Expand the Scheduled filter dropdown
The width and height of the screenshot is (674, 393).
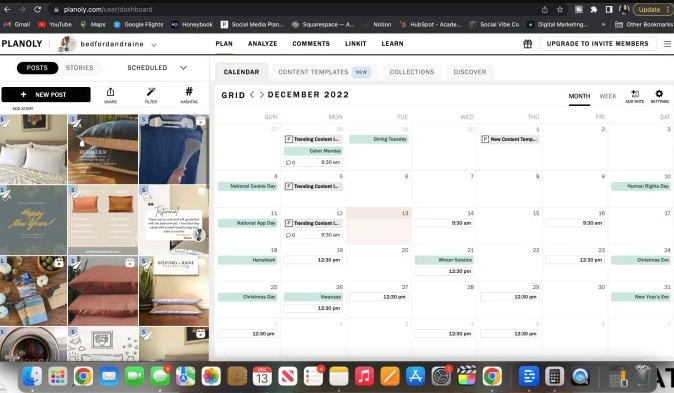coord(157,68)
